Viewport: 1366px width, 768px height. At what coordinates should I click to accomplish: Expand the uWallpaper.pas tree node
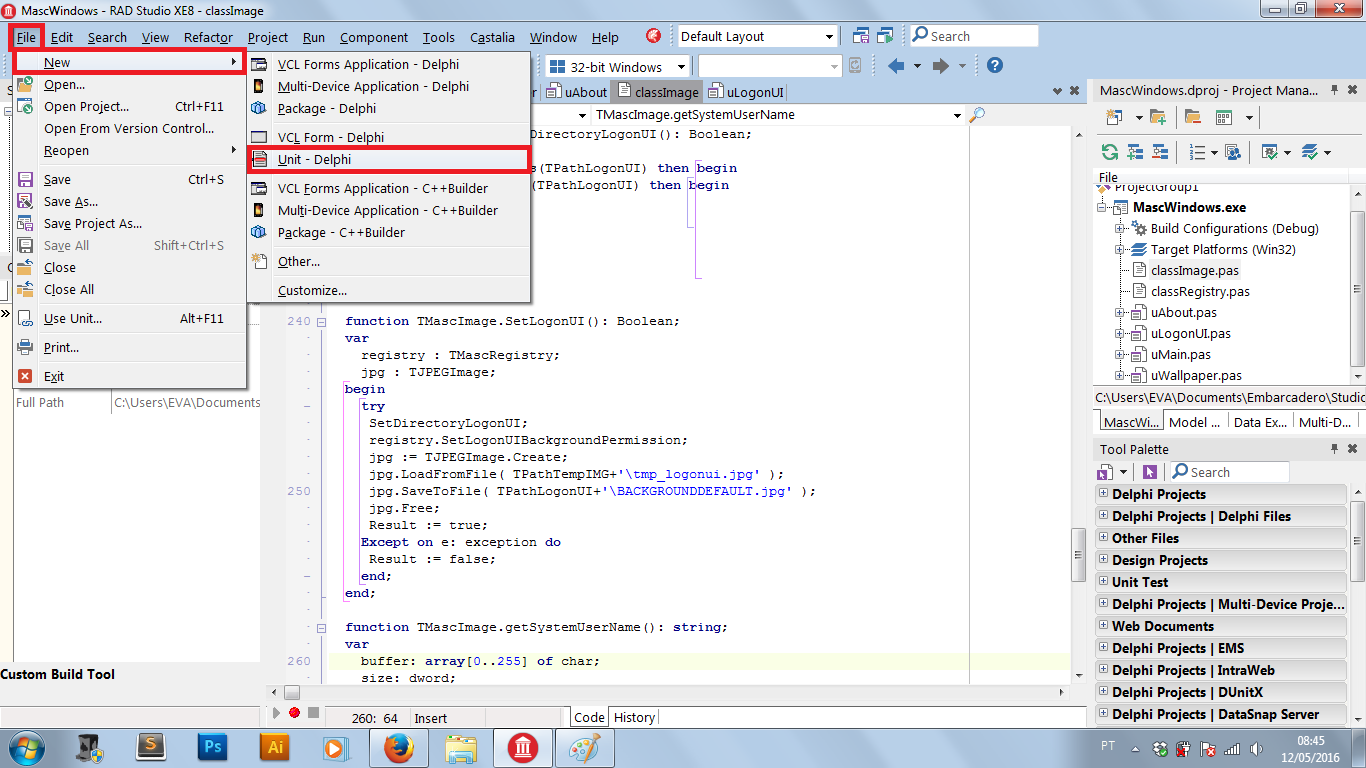pos(1121,375)
